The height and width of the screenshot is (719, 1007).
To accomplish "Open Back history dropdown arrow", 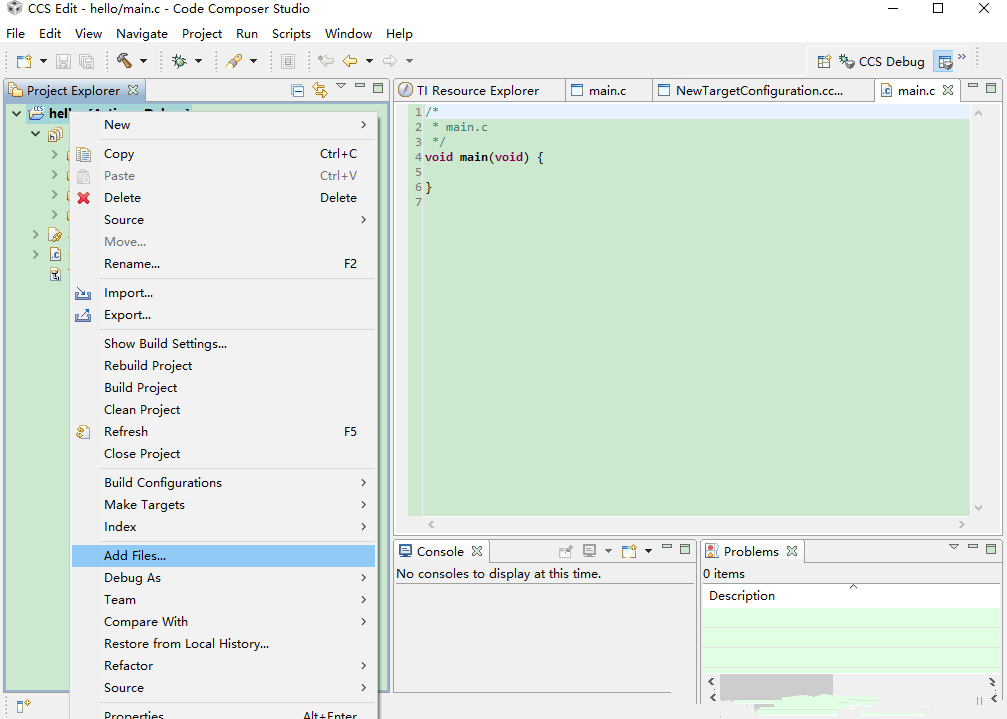I will pos(369,61).
